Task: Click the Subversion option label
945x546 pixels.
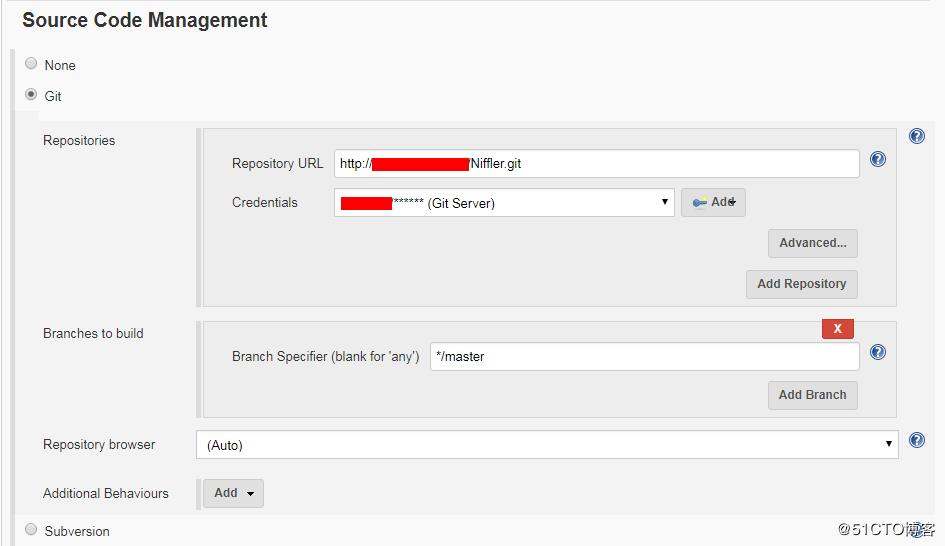Action: pos(77,531)
